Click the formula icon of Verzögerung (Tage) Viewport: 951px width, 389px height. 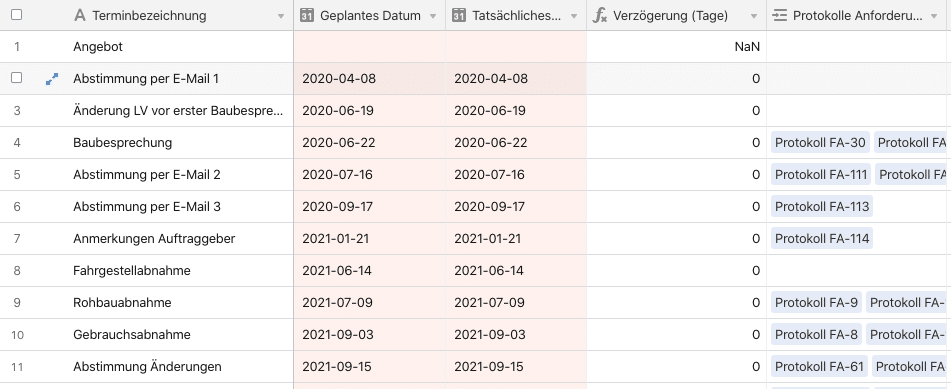600,16
